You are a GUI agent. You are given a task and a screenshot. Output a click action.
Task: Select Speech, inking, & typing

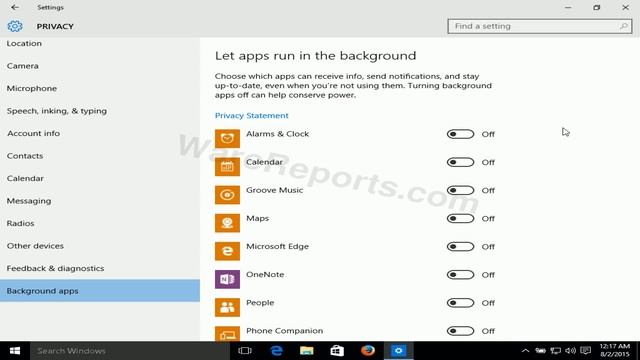[100, 111]
